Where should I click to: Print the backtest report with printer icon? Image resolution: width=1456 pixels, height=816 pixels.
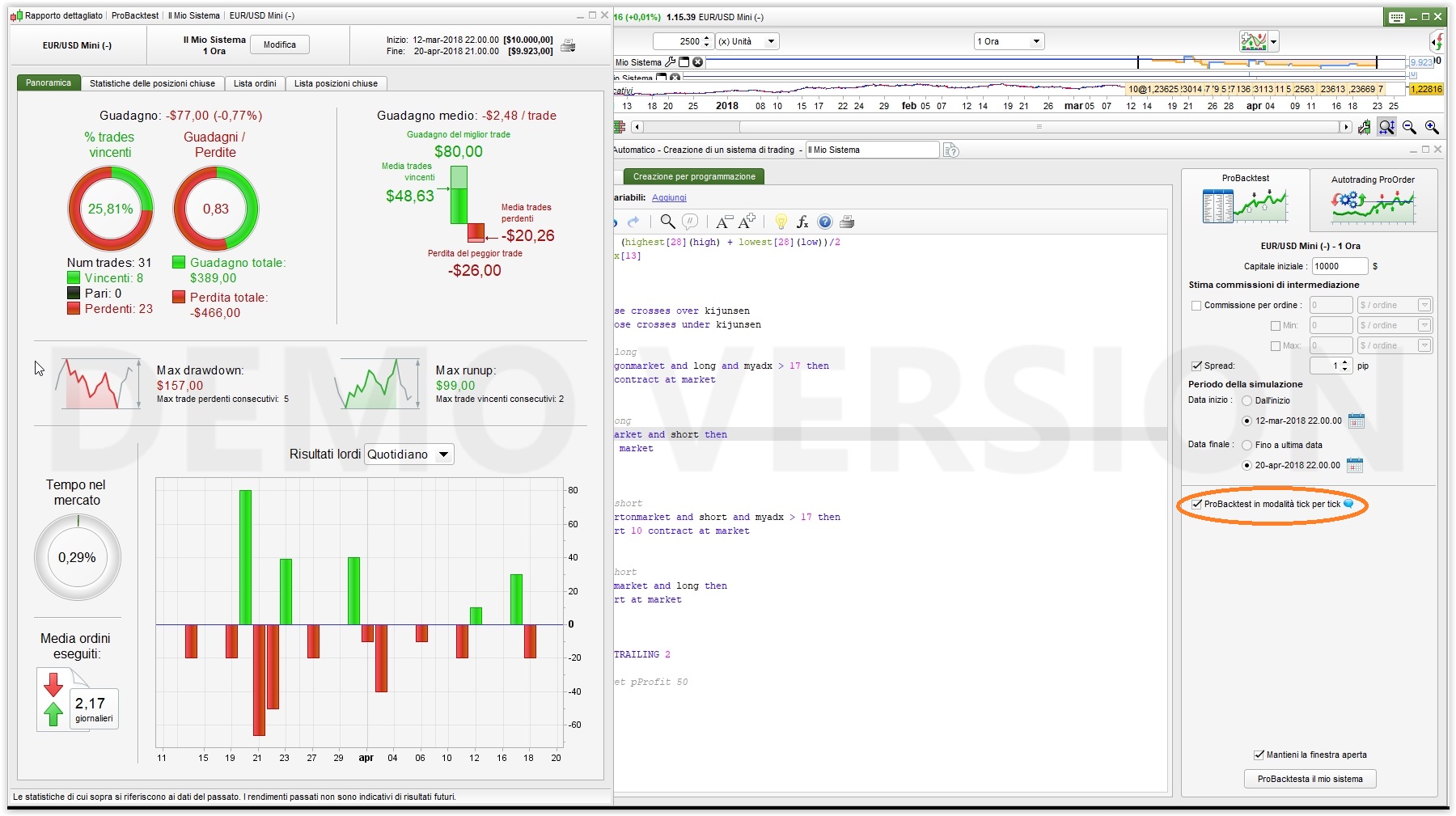pos(568,45)
